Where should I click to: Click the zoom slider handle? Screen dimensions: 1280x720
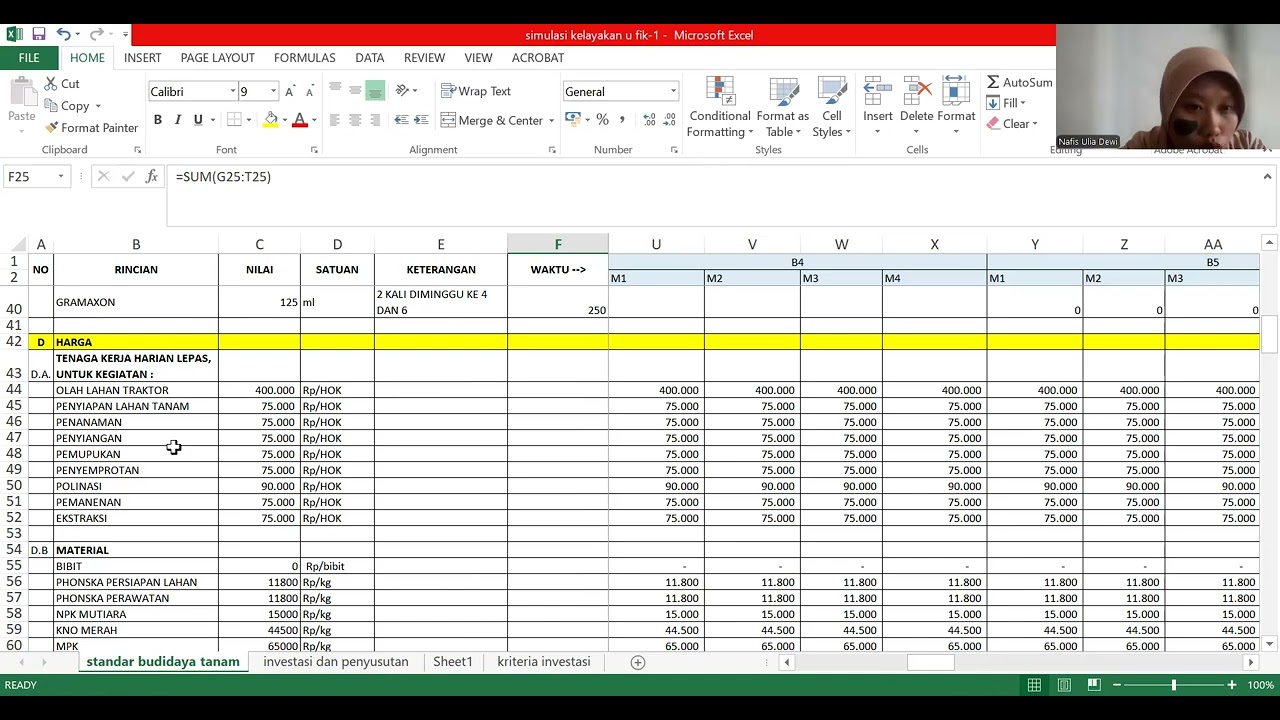click(x=1174, y=685)
